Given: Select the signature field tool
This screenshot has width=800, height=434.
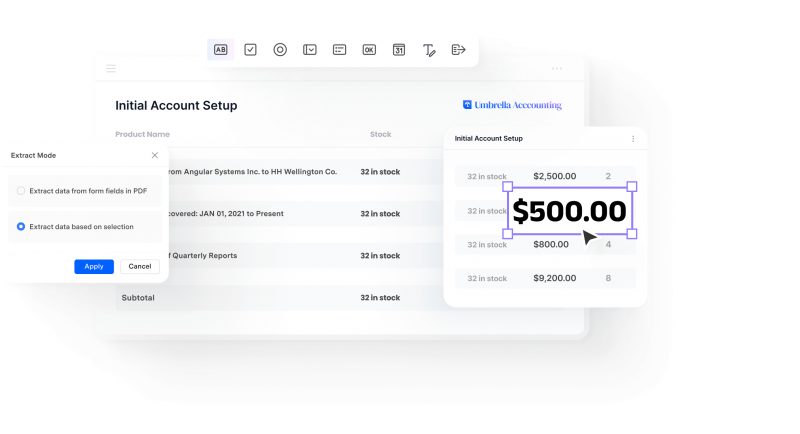Looking at the screenshot, I should coord(429,50).
